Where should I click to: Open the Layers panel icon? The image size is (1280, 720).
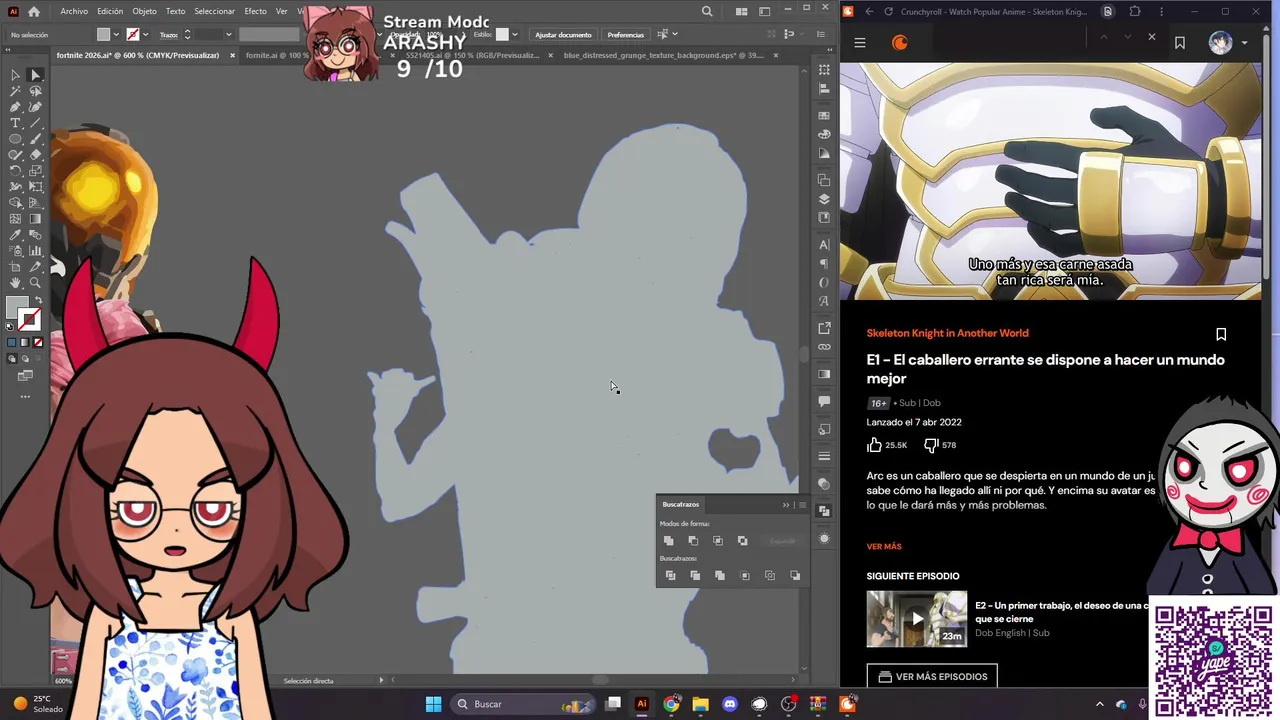[824, 198]
